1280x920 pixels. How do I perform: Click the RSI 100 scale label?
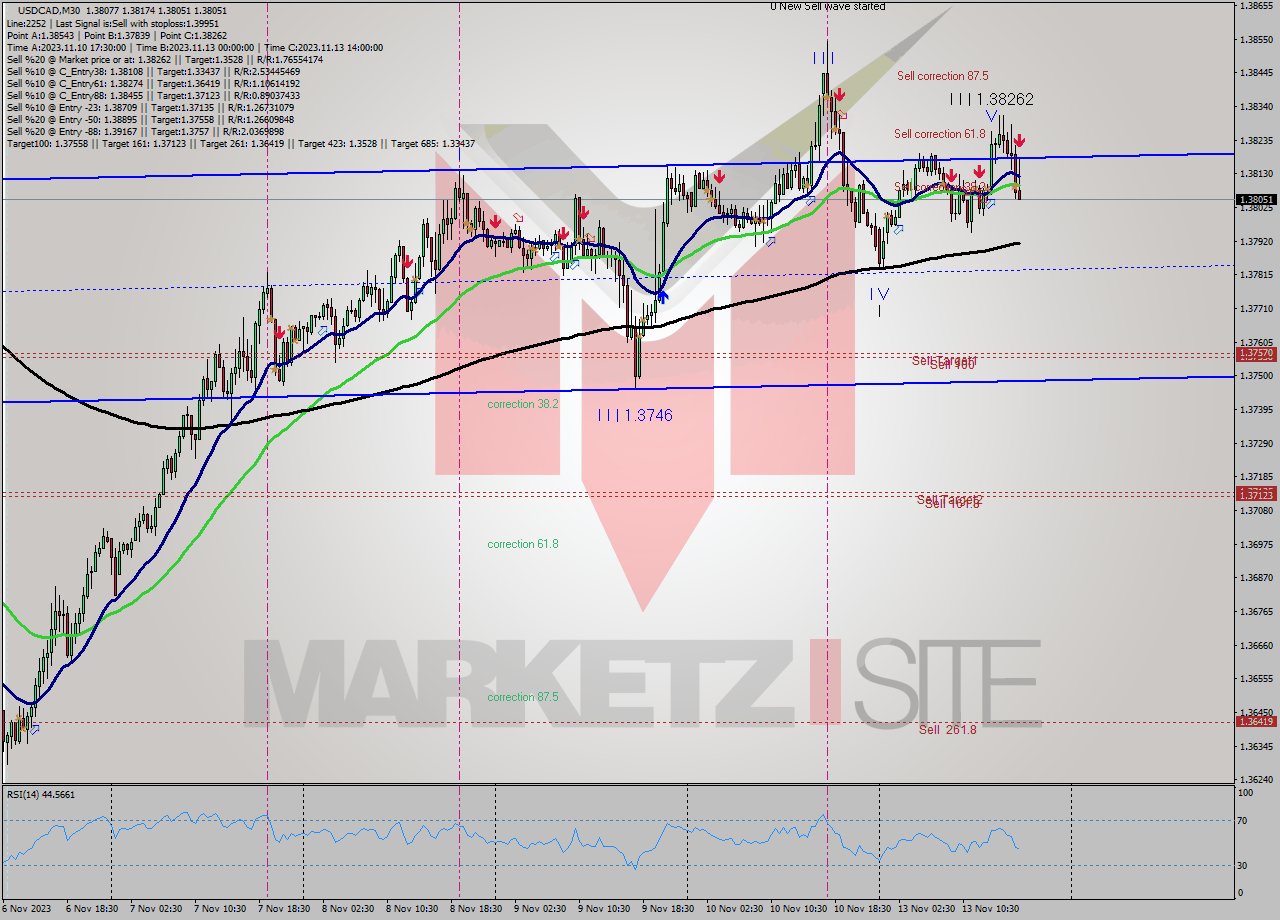tap(1247, 793)
